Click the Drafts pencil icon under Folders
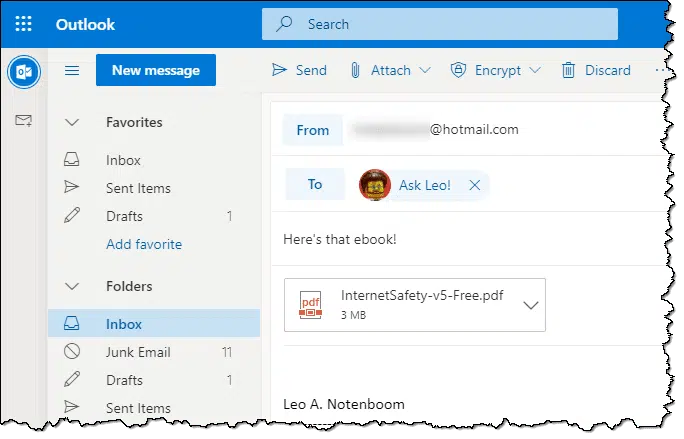Screen dimensions: 684x439 (x=72, y=379)
